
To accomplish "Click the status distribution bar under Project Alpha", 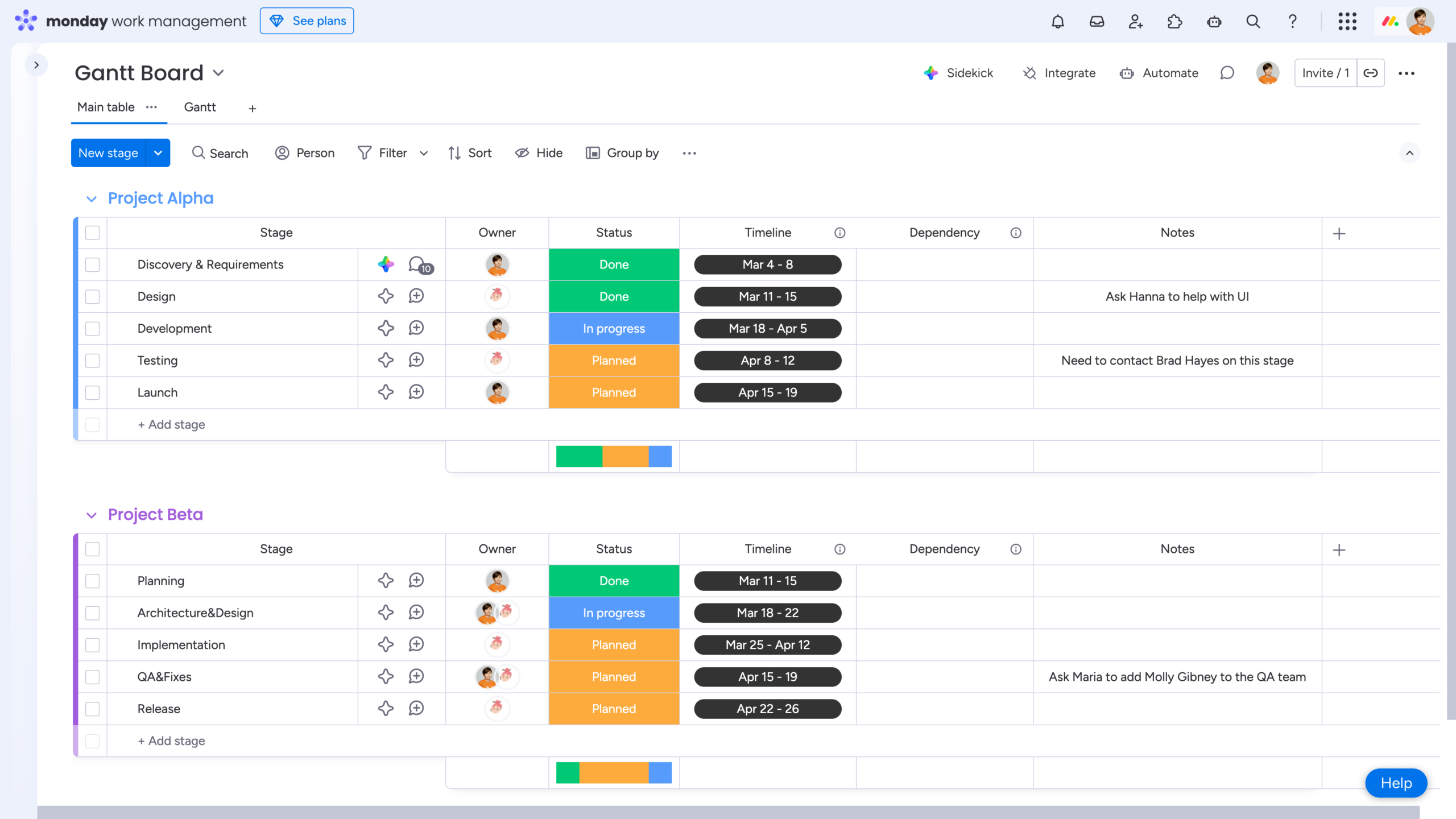I will click(x=614, y=456).
